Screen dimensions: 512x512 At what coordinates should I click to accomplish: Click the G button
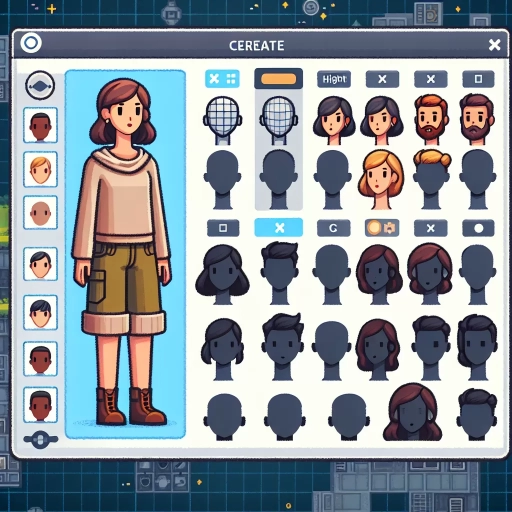point(334,228)
